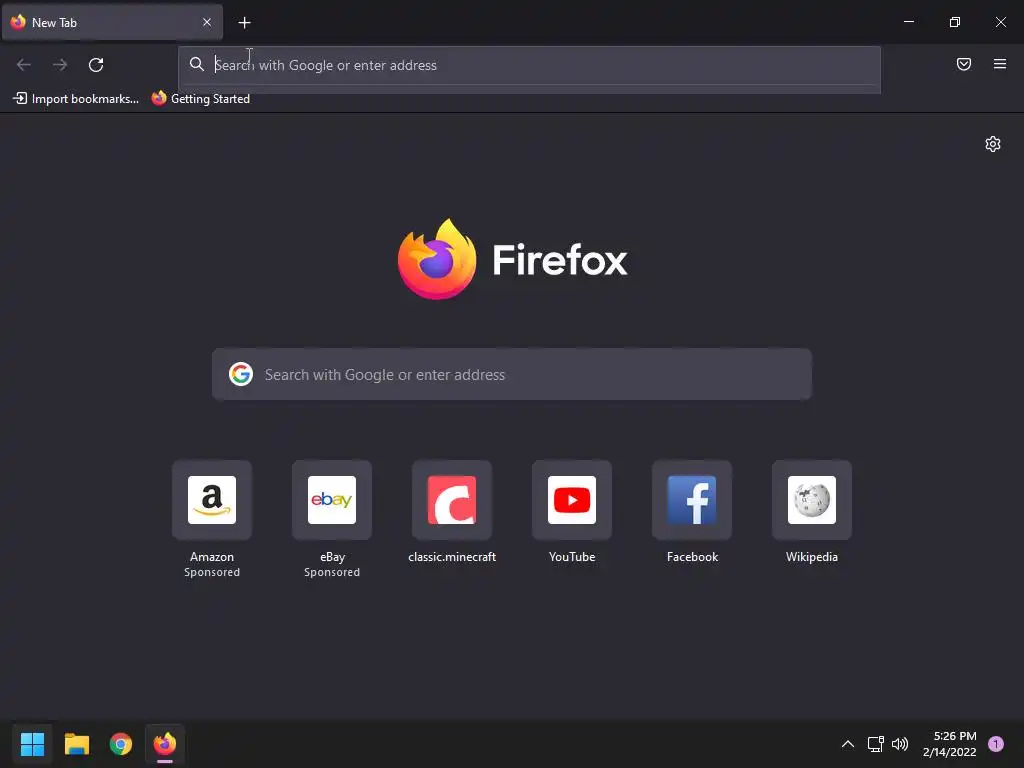The image size is (1024, 768).
Task: Open a new tab with plus button
Action: (244, 23)
